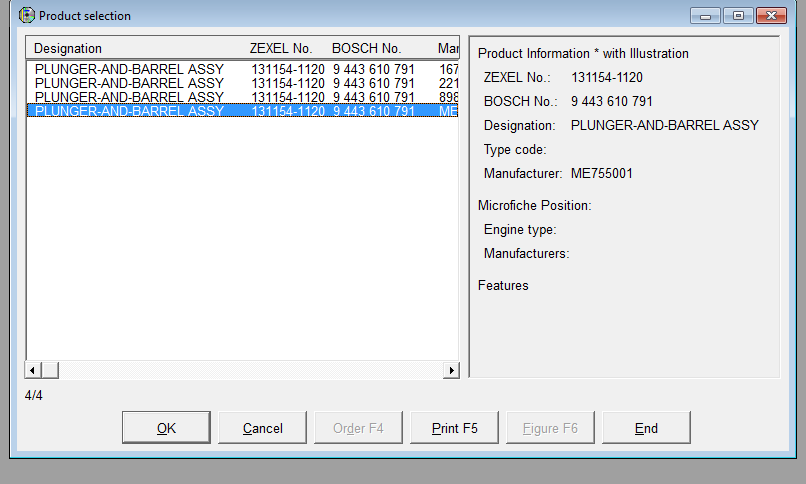806x484 pixels.
Task: Print with the Print F5 button
Action: pyautogui.click(x=454, y=428)
